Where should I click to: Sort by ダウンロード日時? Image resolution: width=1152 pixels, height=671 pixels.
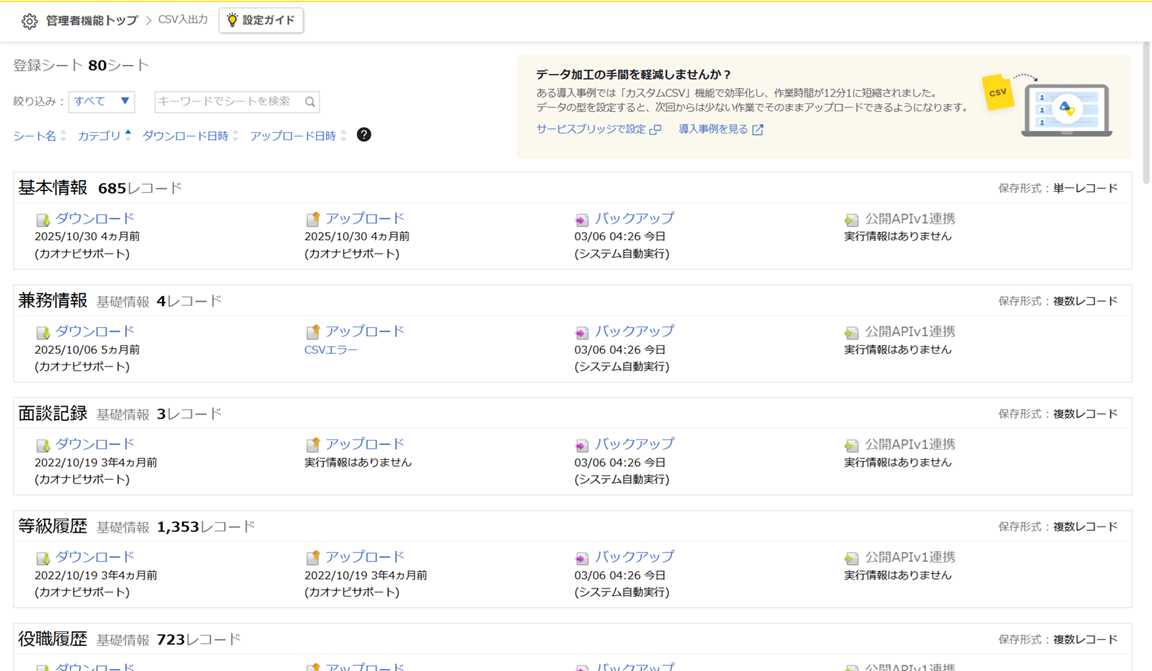(190, 136)
